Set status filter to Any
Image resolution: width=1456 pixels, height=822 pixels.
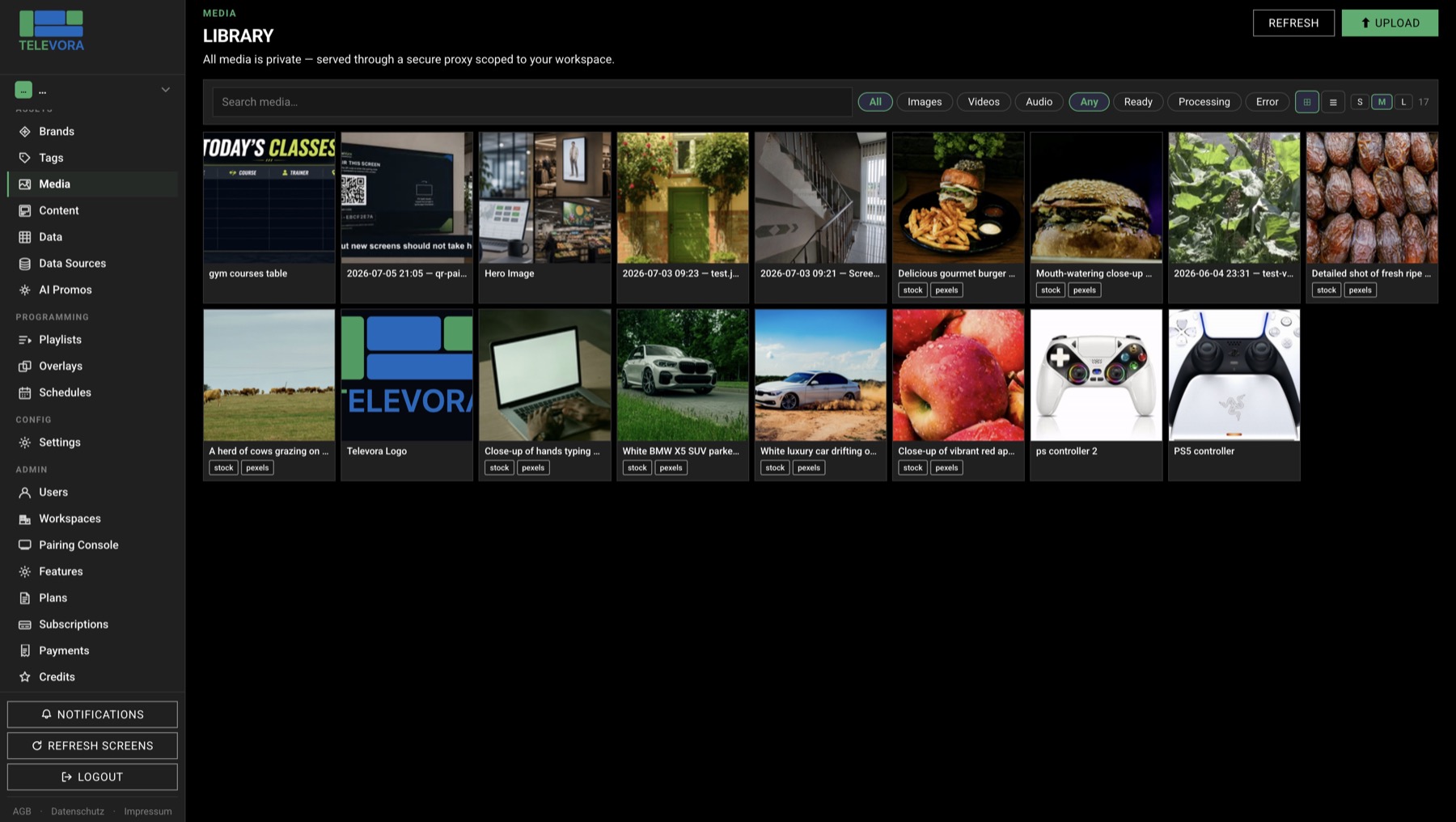tap(1089, 102)
